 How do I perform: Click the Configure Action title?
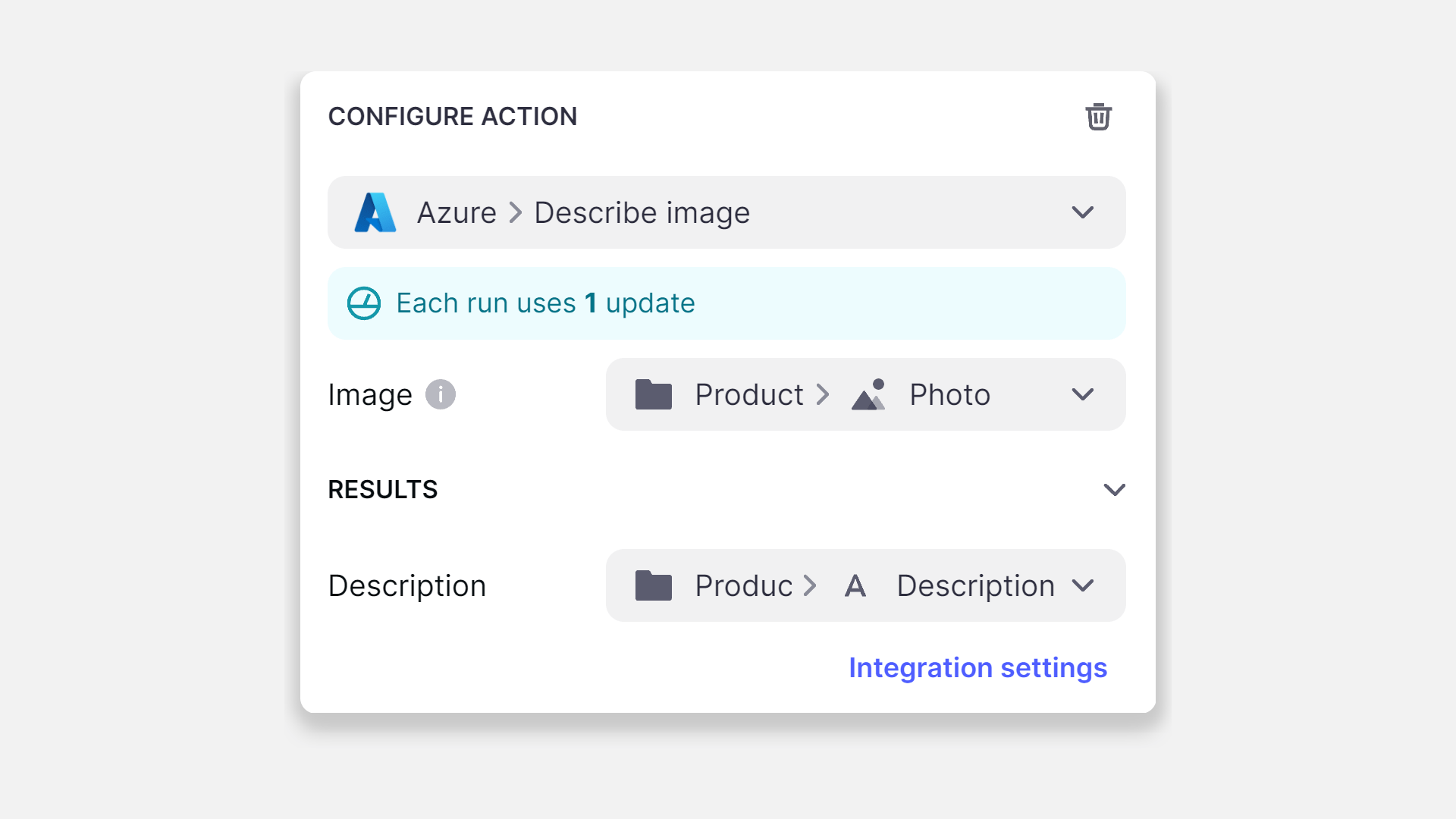point(453,117)
